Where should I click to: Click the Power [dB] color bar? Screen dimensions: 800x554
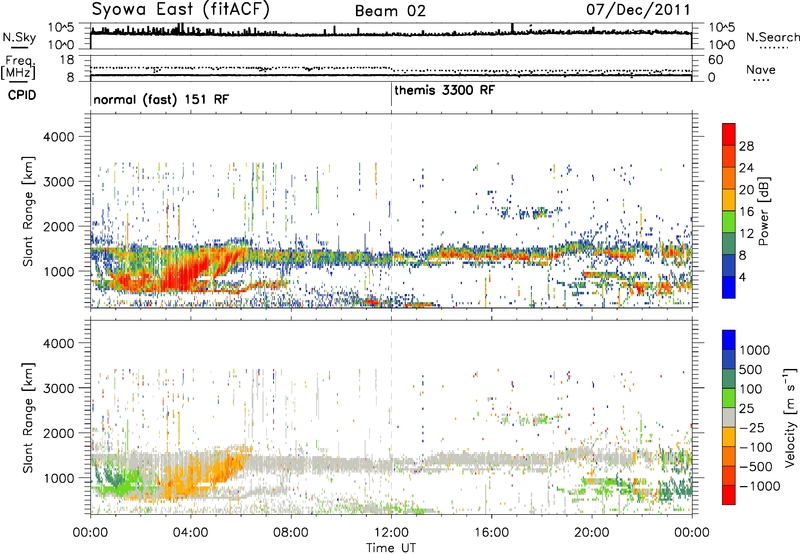click(729, 210)
